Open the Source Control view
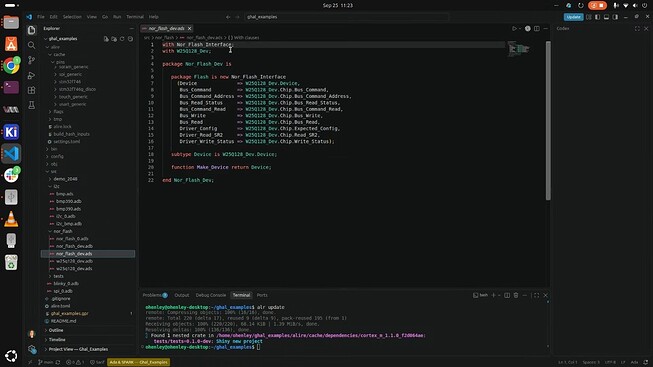The width and height of the screenshot is (653, 367). tap(32, 60)
